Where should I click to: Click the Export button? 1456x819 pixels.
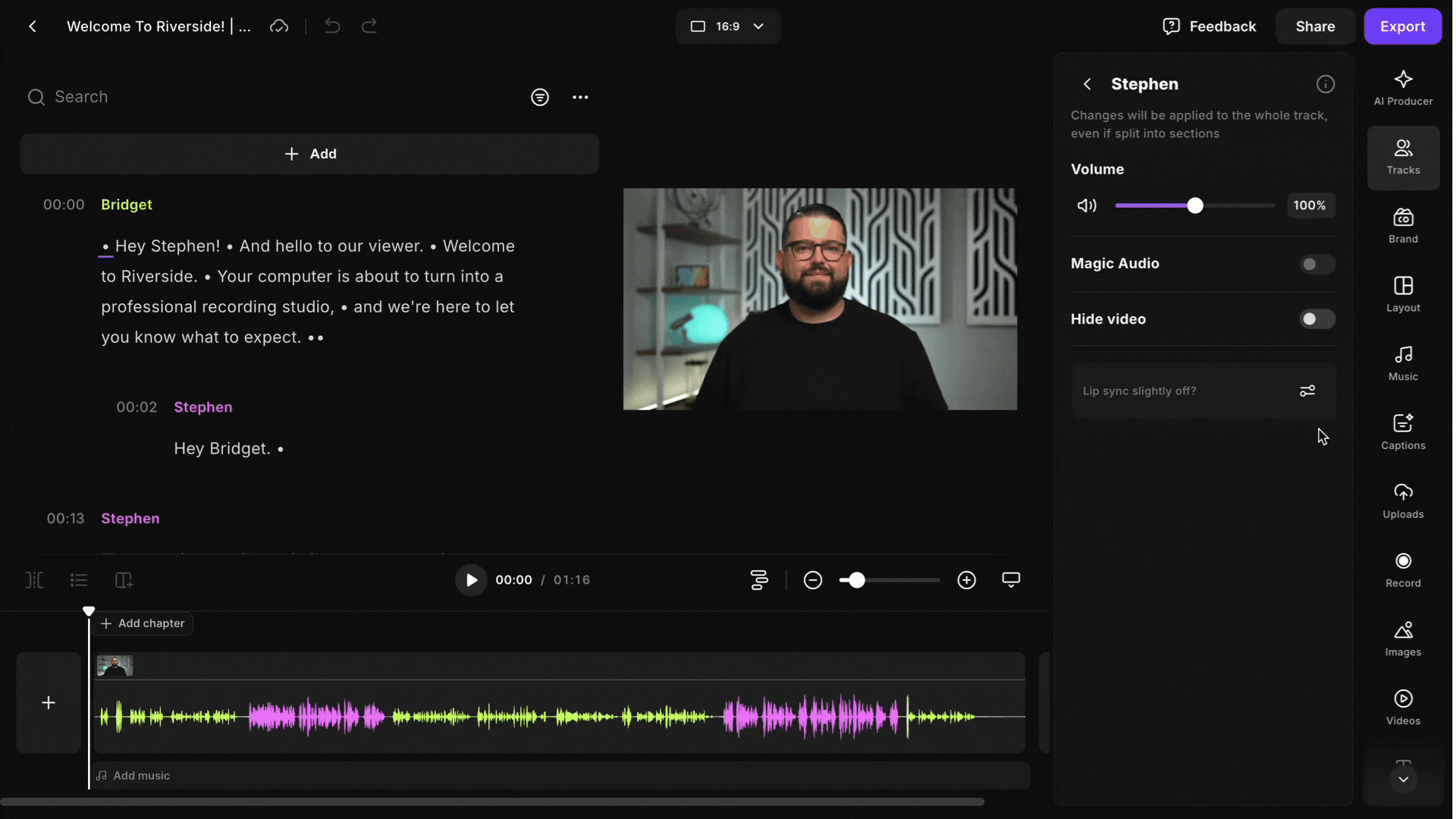[1402, 27]
